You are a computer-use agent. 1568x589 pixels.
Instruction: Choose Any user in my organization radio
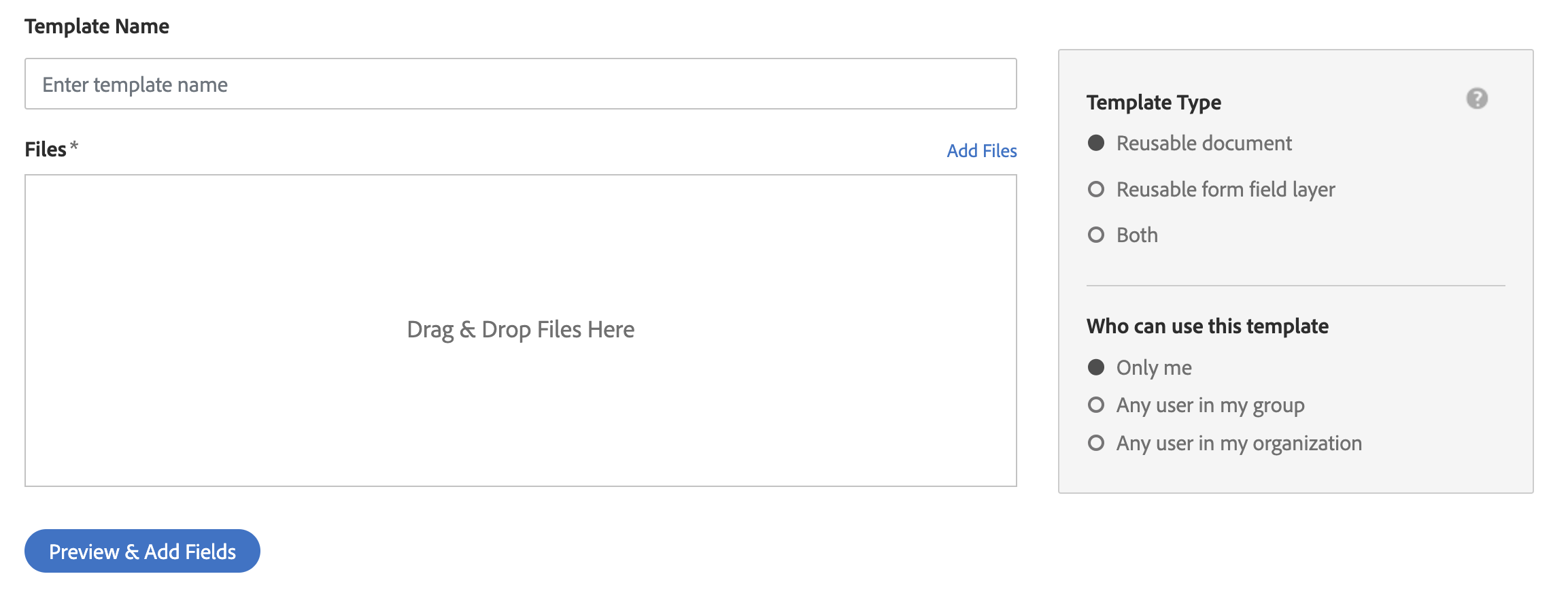point(1095,443)
